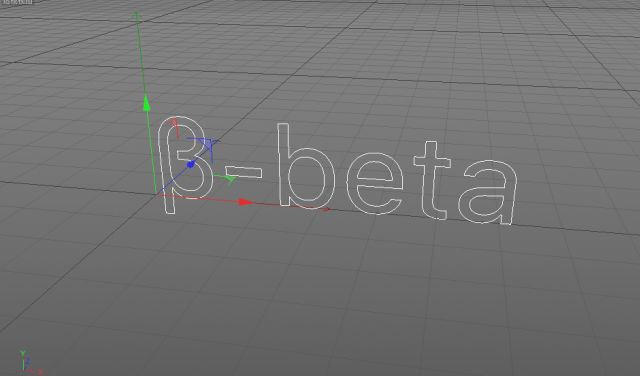Select the hyphen spline outline
640x376 pixels.
point(244,172)
